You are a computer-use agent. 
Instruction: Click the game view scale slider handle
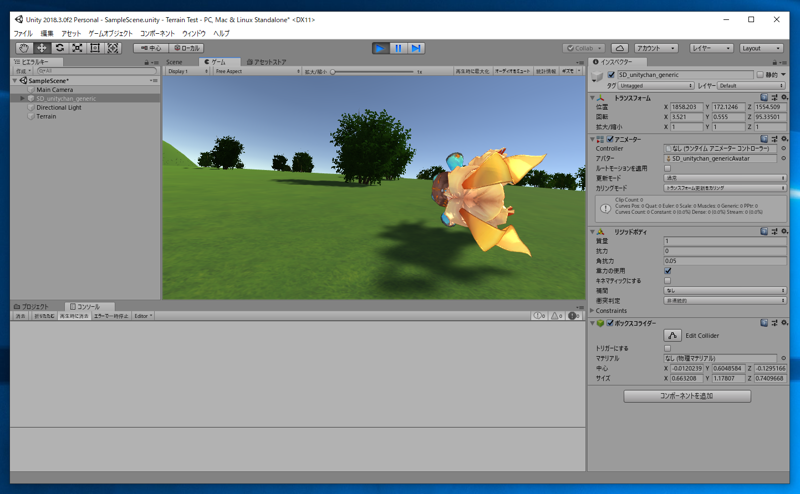(x=333, y=72)
